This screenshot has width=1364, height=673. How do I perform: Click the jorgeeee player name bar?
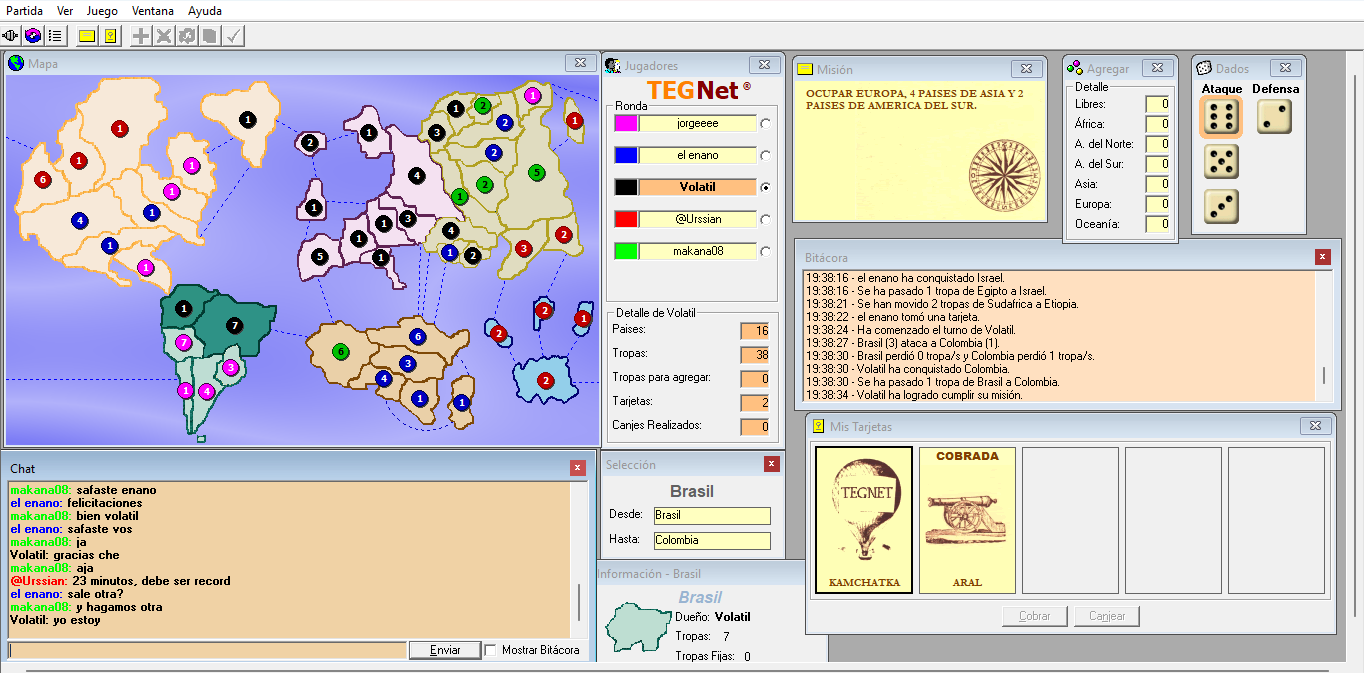click(x=697, y=123)
